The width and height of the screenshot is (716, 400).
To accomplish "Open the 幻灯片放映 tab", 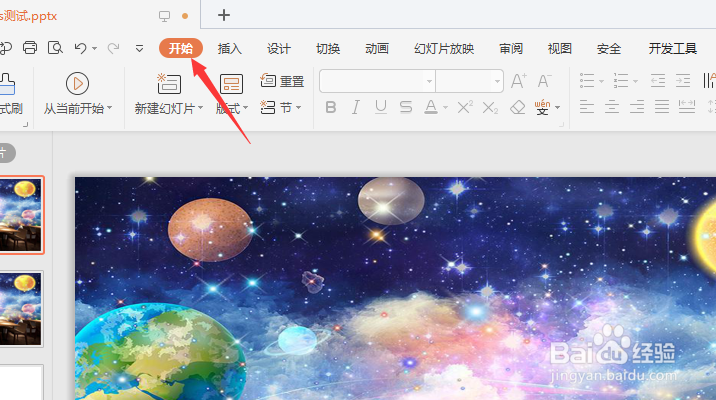I will pos(444,48).
